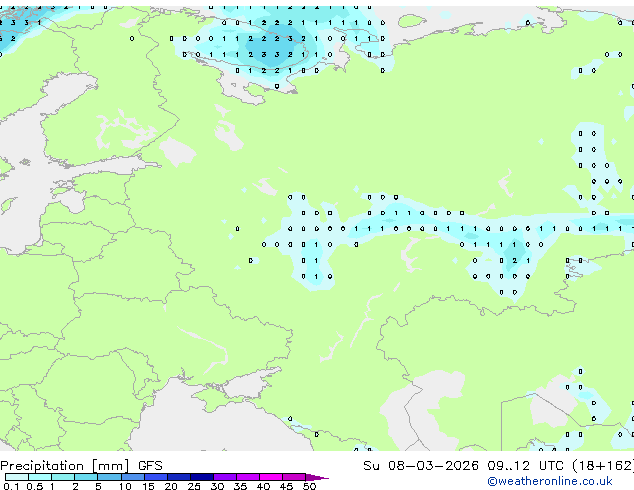Click the "40" legend scale label
634x490 pixels.
263,486
